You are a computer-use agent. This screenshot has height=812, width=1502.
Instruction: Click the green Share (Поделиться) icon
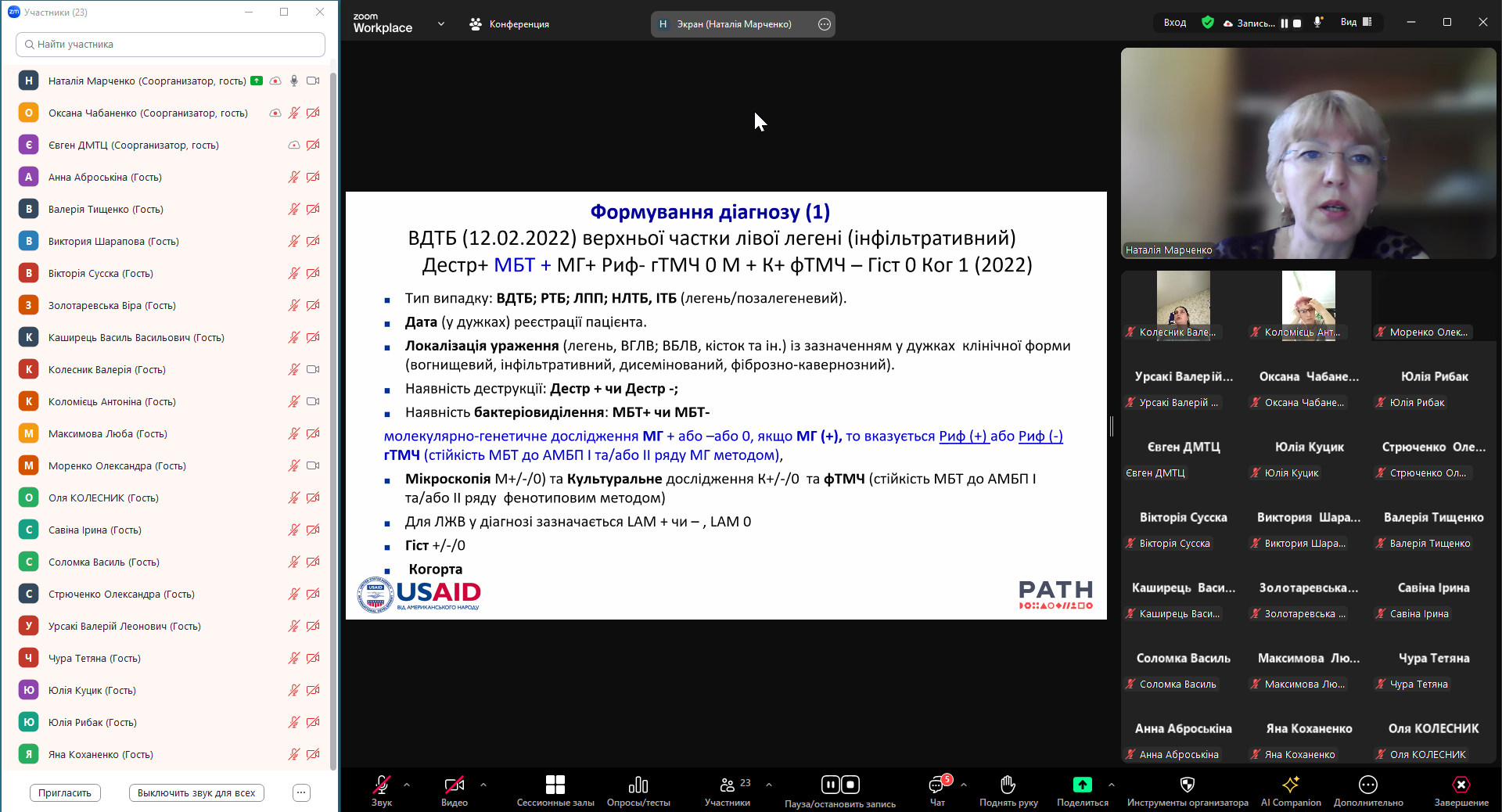point(1082,785)
